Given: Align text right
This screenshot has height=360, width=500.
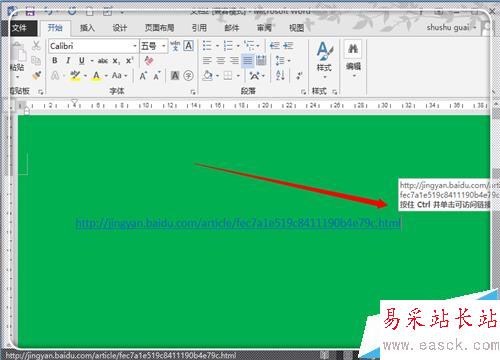Looking at the screenshot, I should click(234, 61).
